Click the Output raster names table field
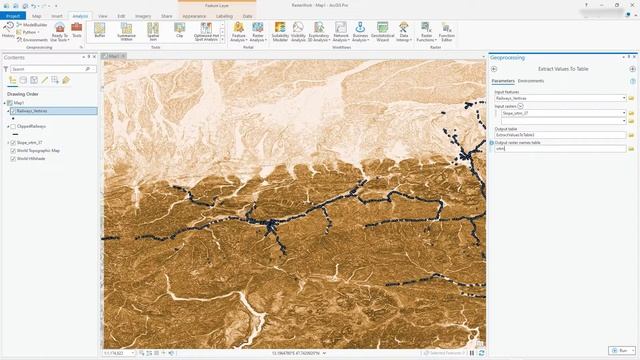The width and height of the screenshot is (640, 360). (x=560, y=149)
